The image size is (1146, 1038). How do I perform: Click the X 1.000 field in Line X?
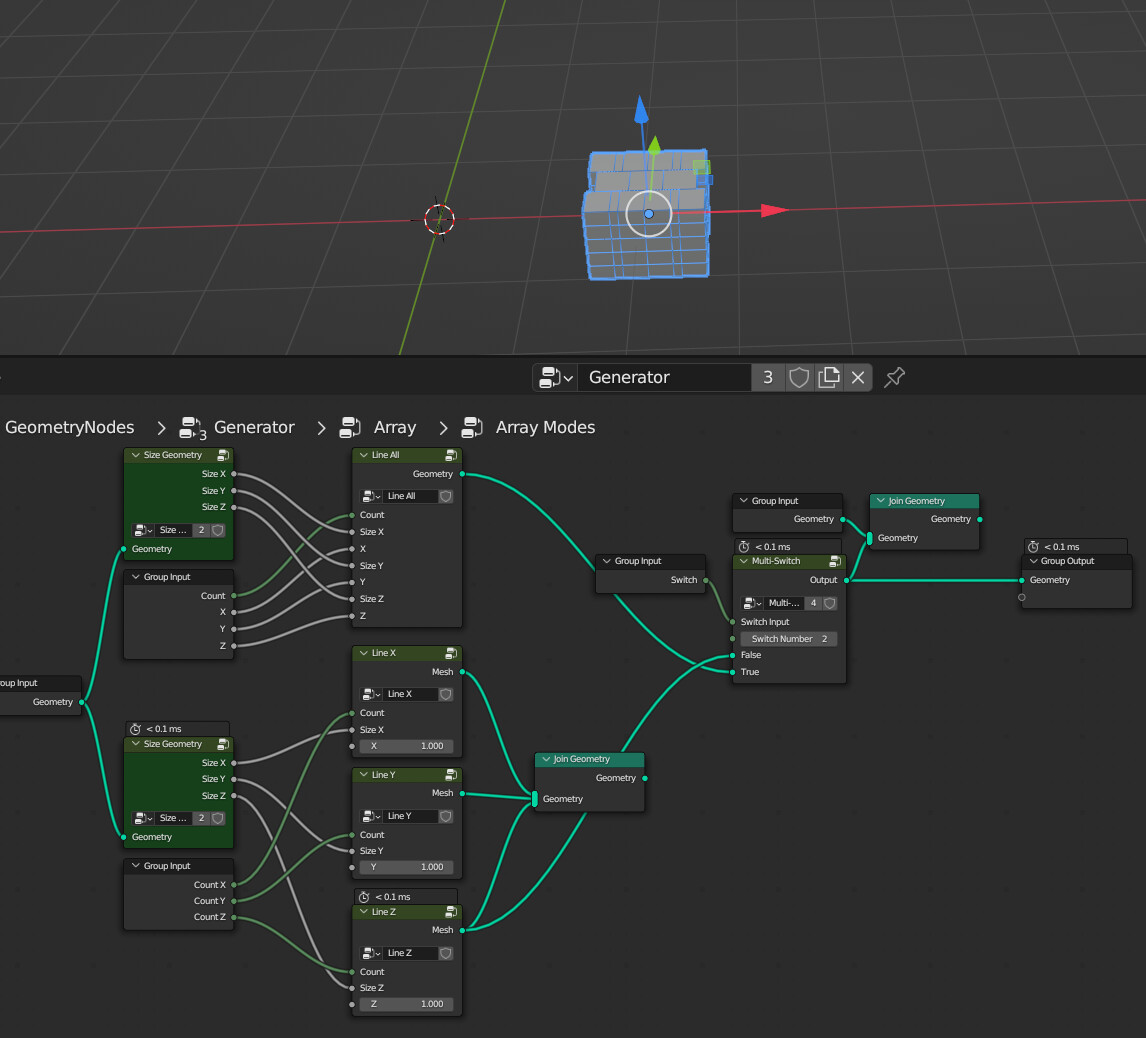(x=406, y=746)
